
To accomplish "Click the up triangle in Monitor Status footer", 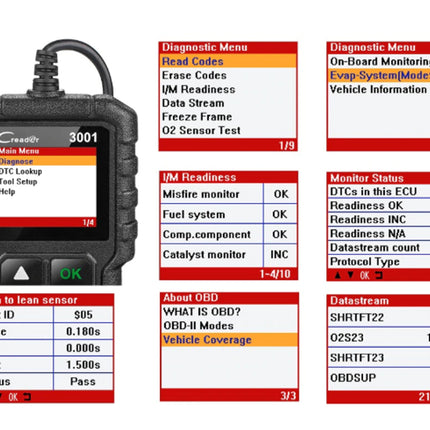I will click(338, 275).
